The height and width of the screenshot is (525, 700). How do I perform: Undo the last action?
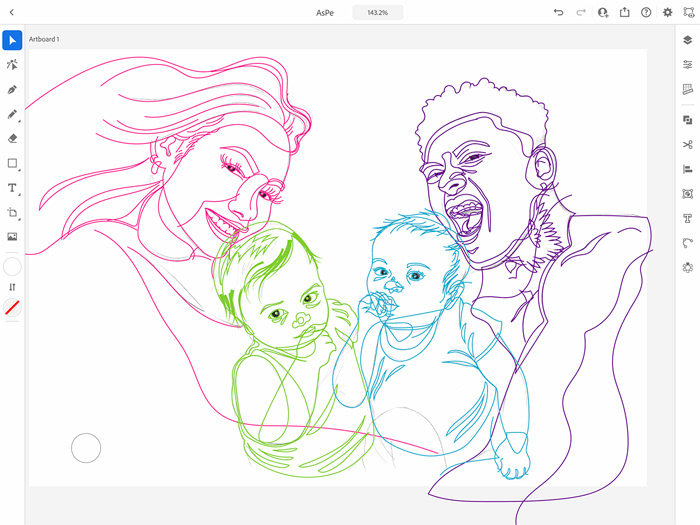click(558, 12)
